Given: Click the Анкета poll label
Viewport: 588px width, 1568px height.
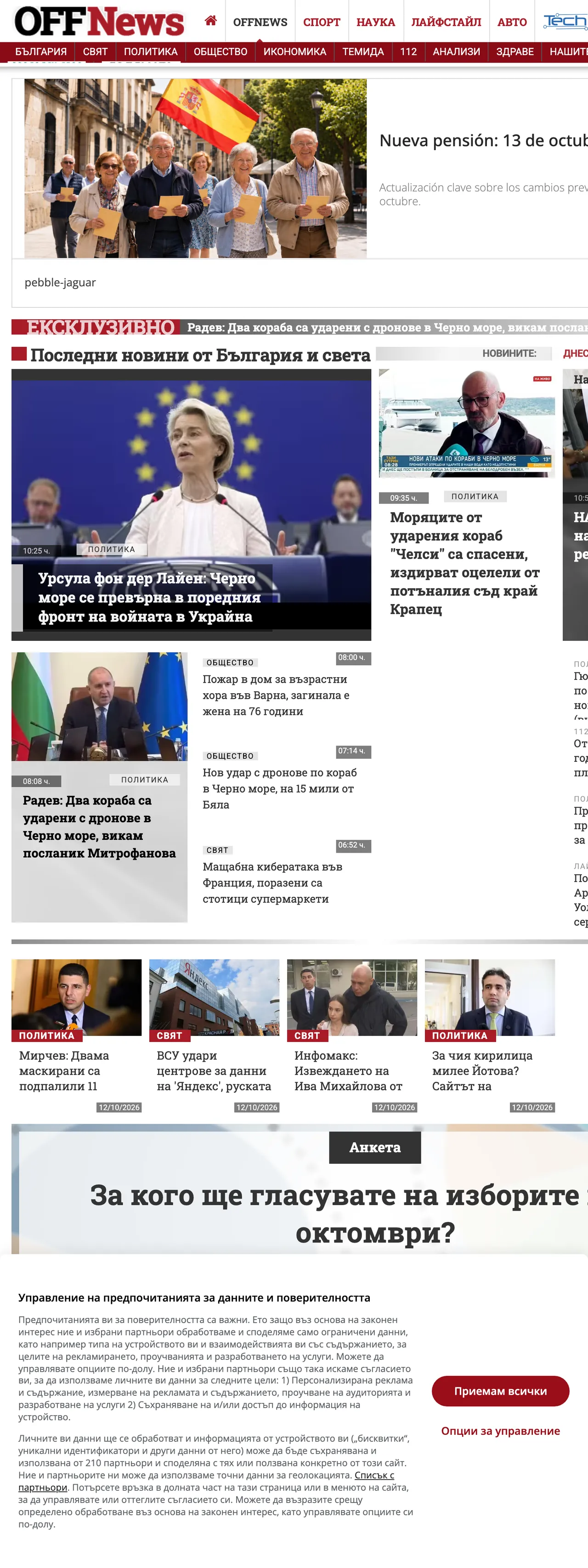Looking at the screenshot, I should click(375, 1147).
